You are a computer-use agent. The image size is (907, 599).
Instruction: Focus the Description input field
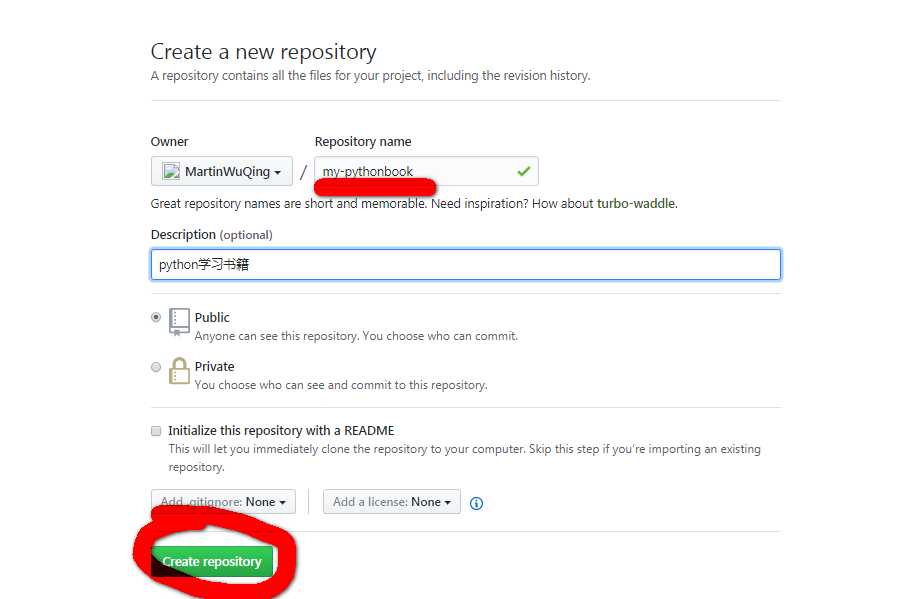466,265
